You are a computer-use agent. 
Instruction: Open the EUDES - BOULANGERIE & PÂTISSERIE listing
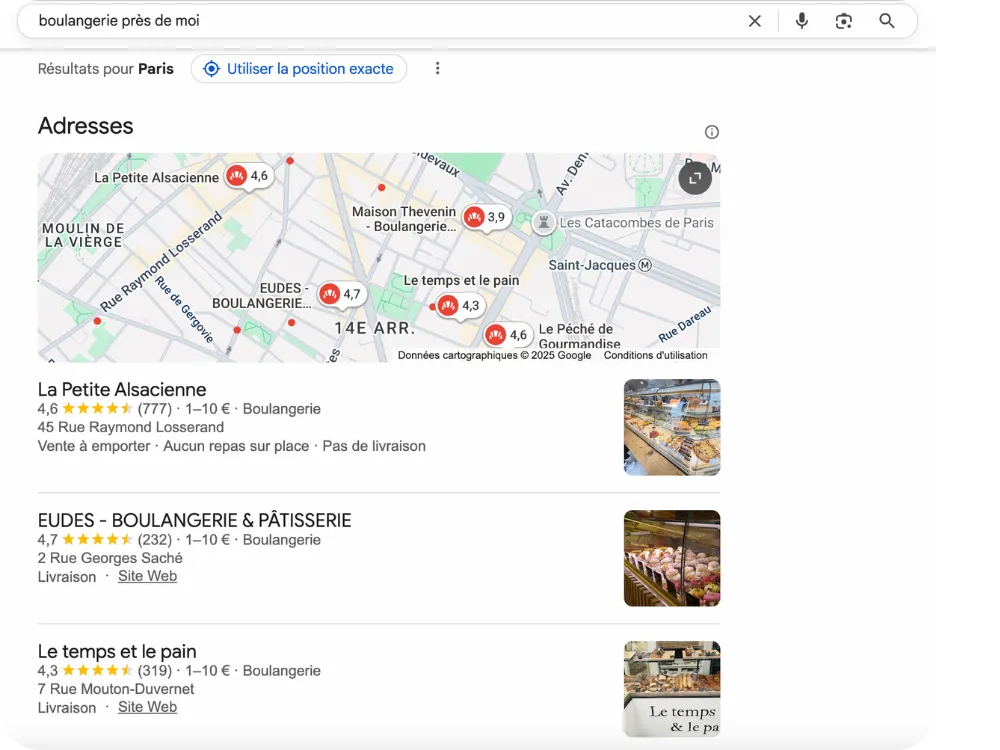[195, 520]
